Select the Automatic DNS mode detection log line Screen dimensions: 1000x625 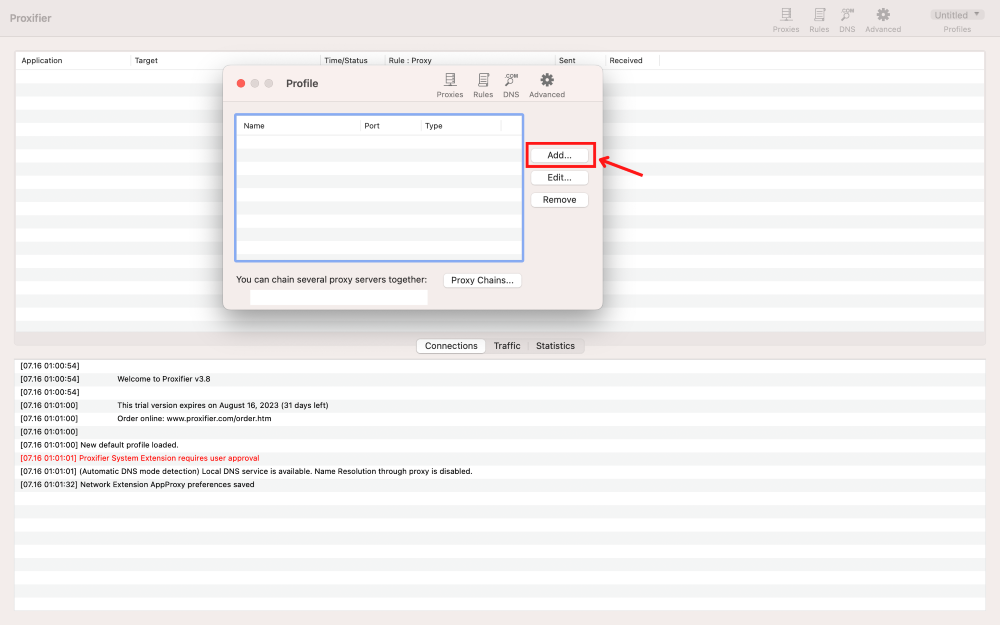click(x=500, y=471)
